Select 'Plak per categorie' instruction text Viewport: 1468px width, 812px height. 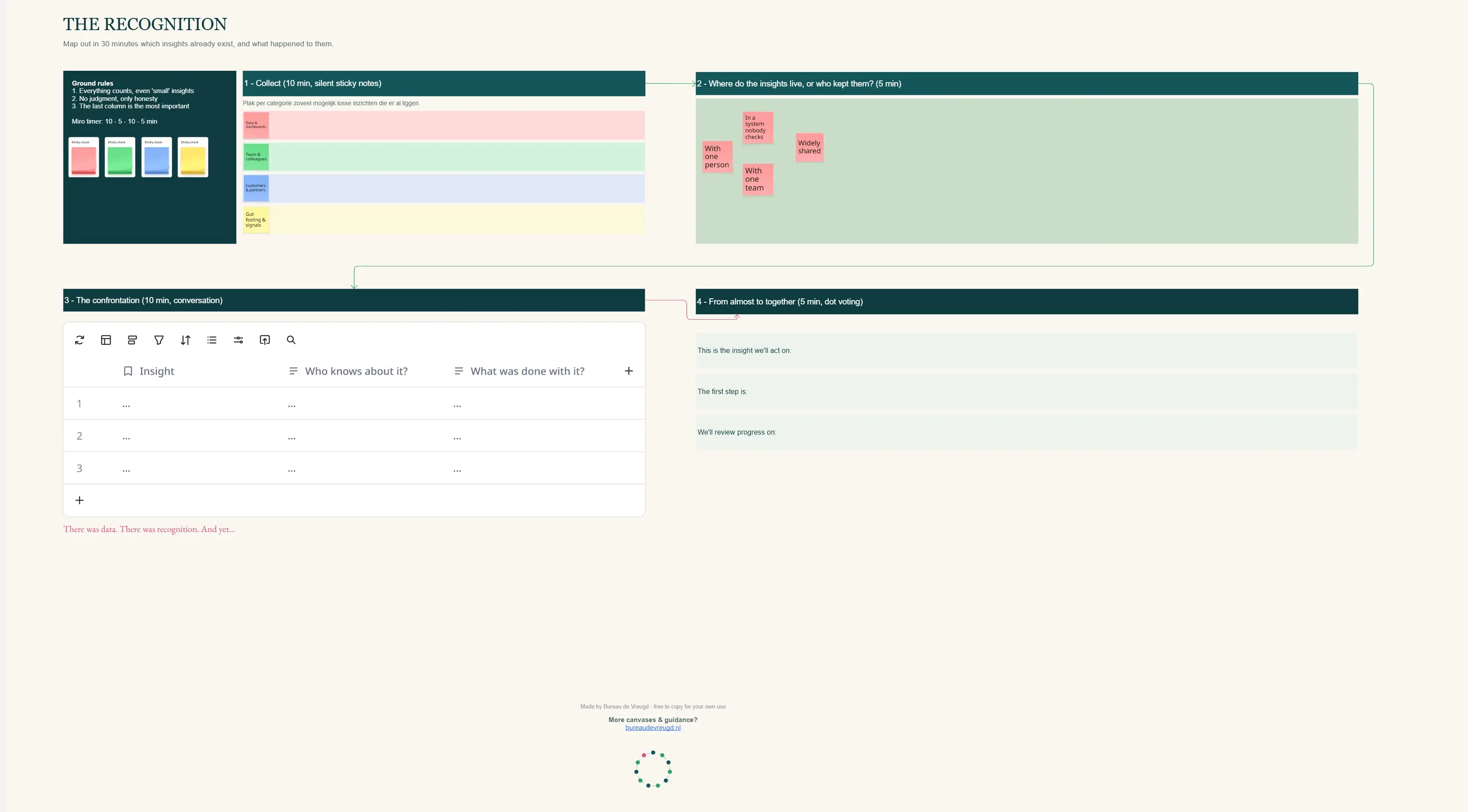(331, 103)
